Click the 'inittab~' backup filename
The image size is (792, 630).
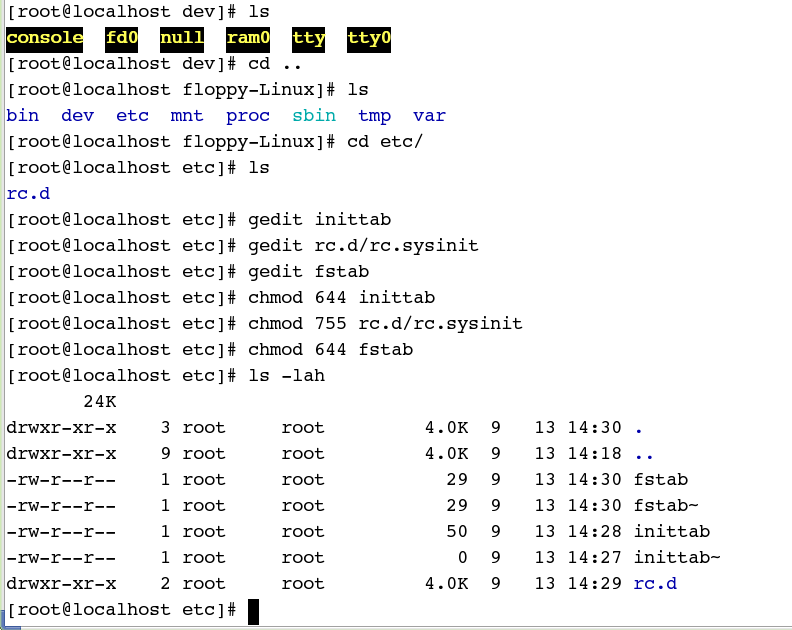(677, 558)
